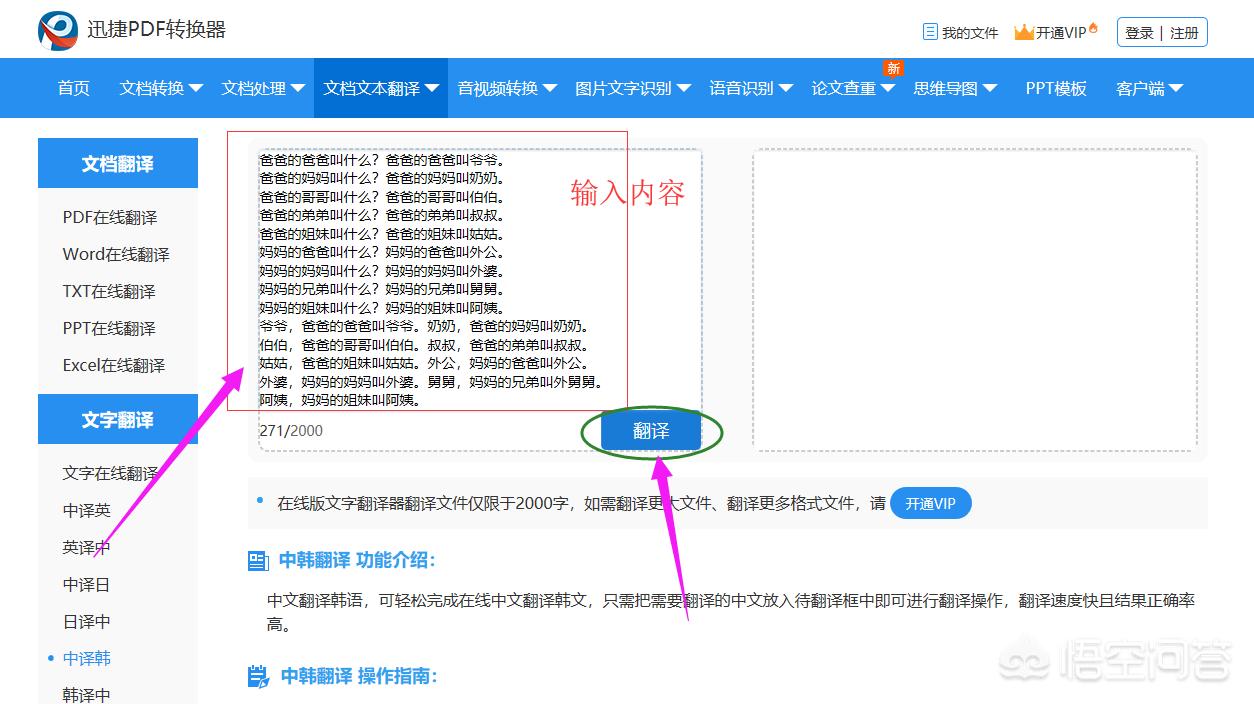Select TXT在线翻译 in sidebar
Screen dimensions: 1254x704
(109, 291)
